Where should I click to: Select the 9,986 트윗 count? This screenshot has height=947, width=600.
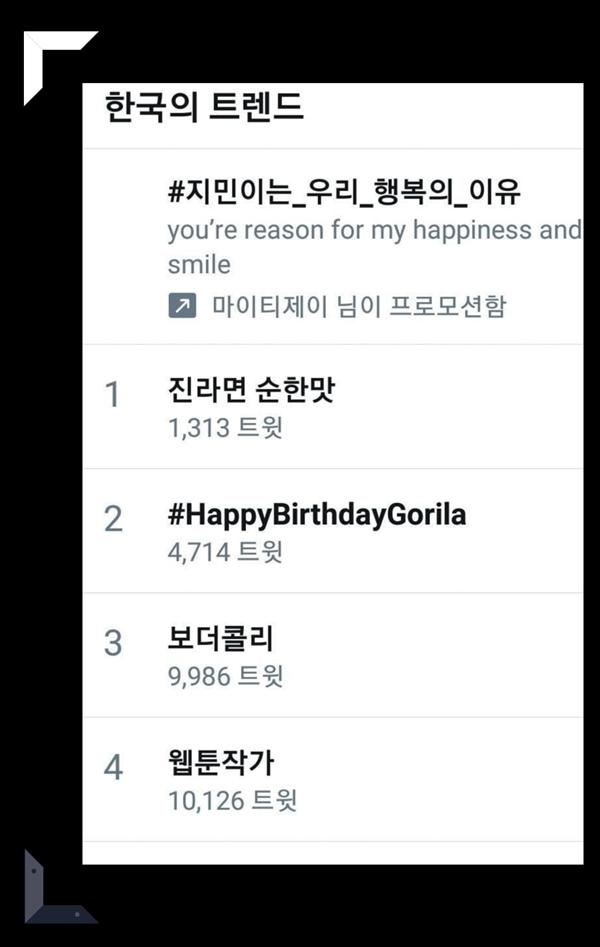coord(225,677)
